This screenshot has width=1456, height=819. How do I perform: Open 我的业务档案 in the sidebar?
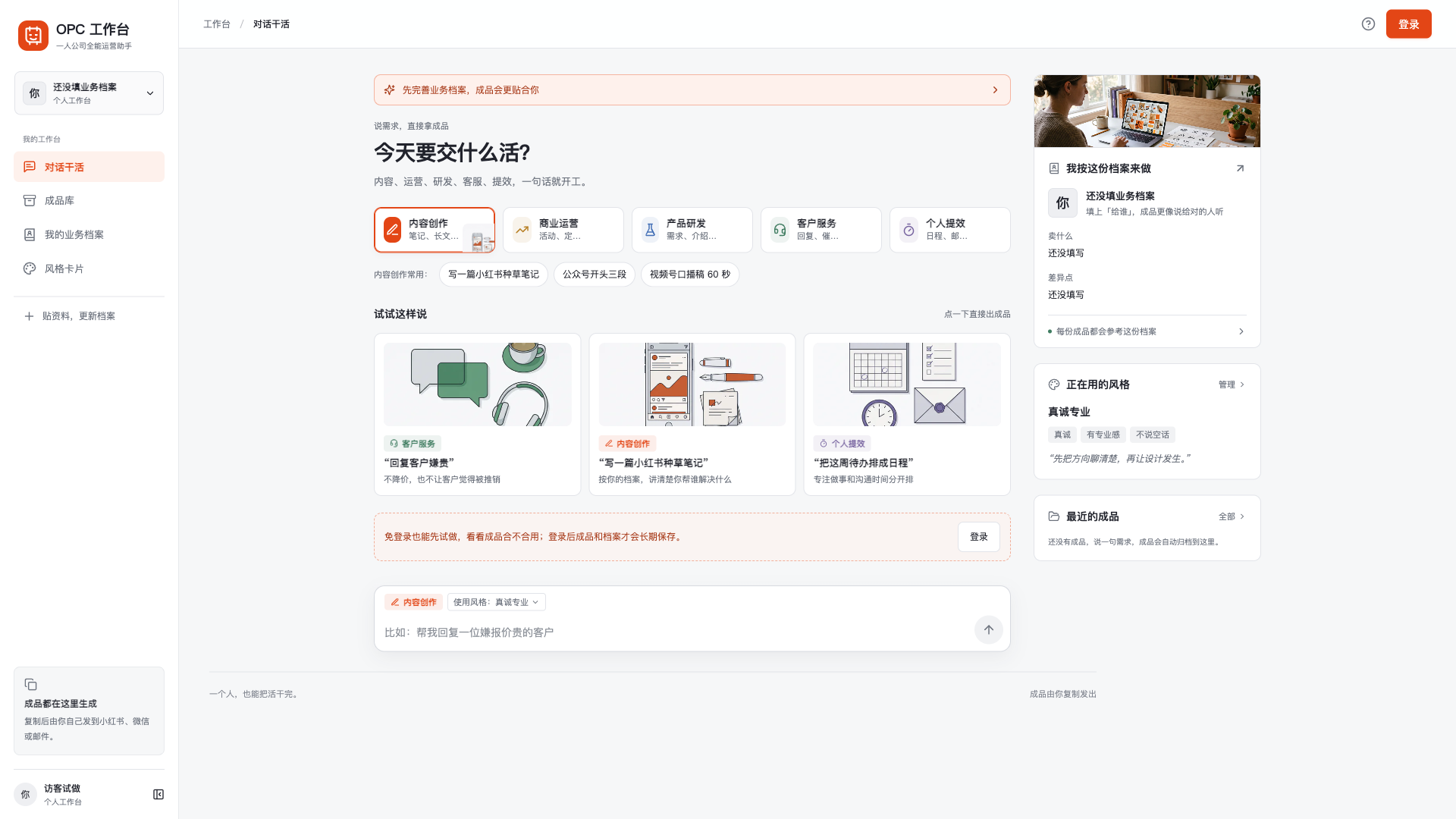tap(89, 235)
